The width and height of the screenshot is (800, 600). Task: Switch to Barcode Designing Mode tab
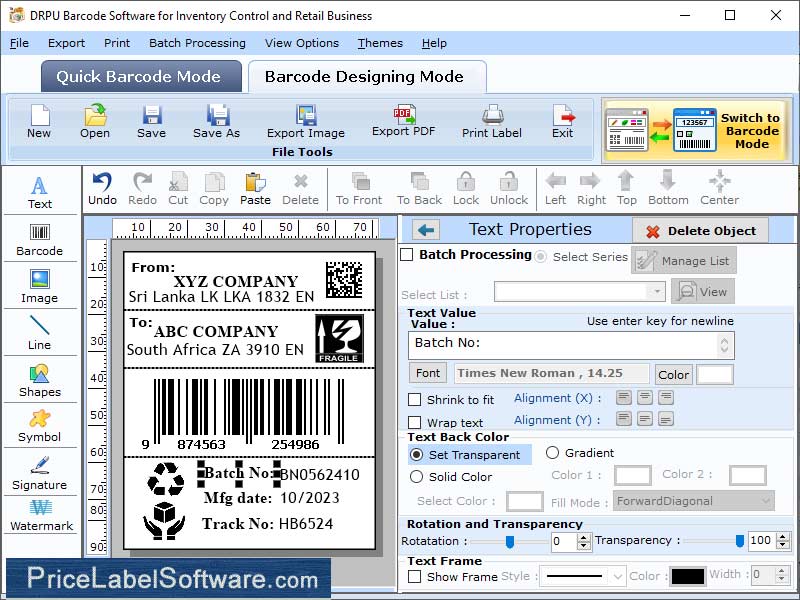click(x=367, y=77)
